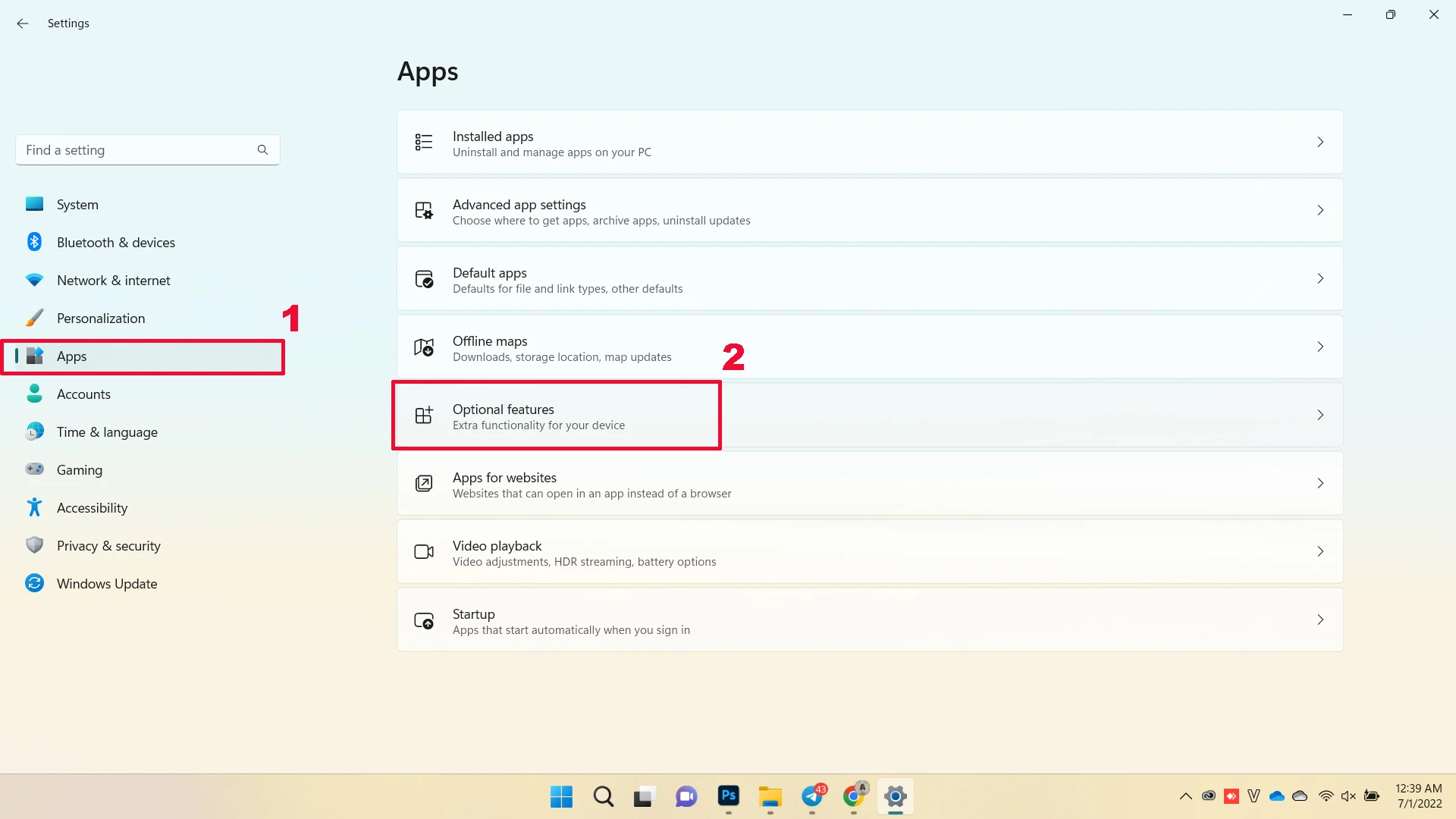Select System from left sidebar
Viewport: 1456px width, 819px height.
(76, 204)
